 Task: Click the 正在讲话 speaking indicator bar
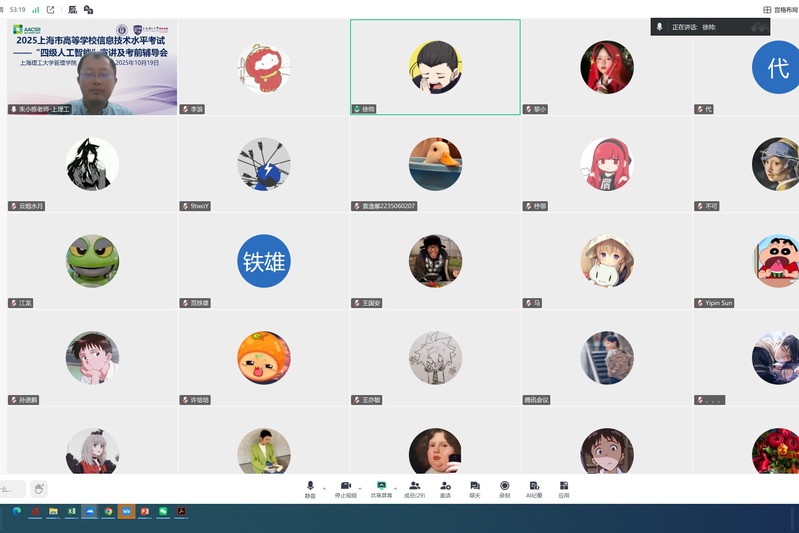(710, 27)
